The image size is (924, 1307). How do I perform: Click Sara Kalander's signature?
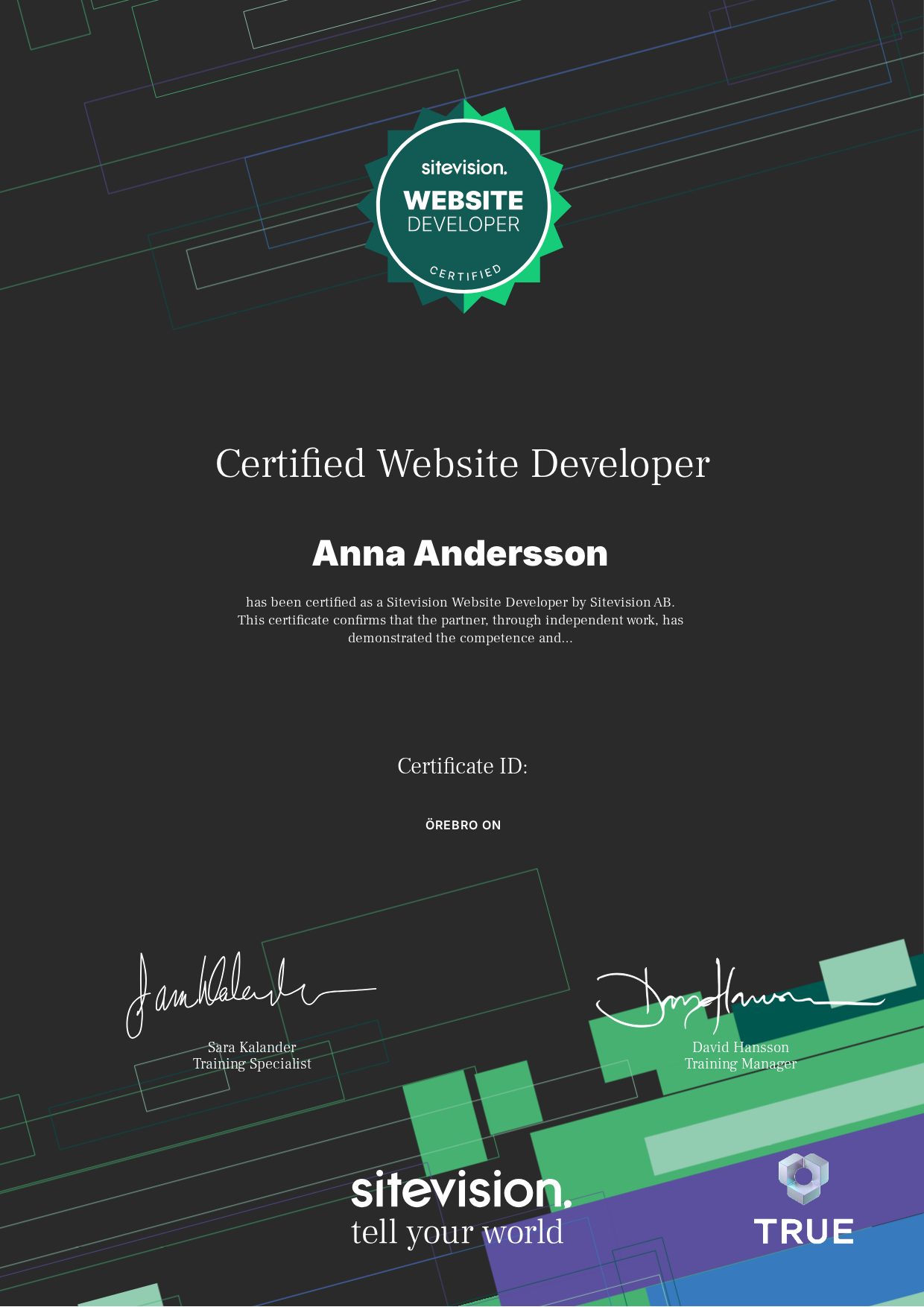[x=250, y=995]
